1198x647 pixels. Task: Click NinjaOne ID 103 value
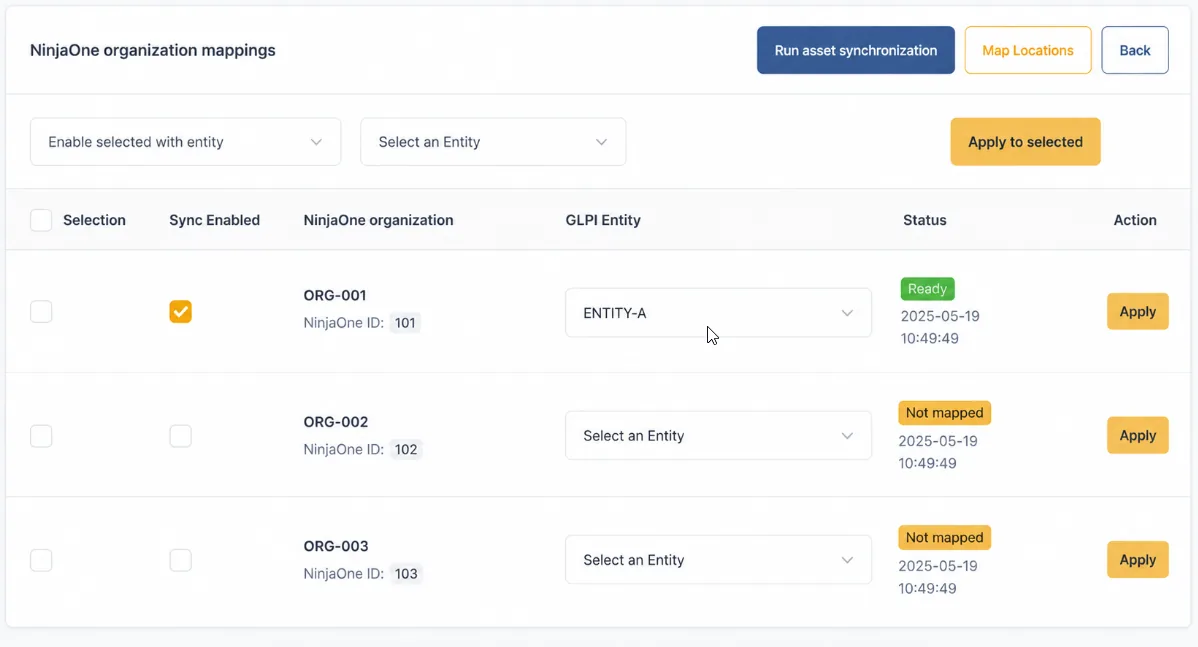pos(406,574)
